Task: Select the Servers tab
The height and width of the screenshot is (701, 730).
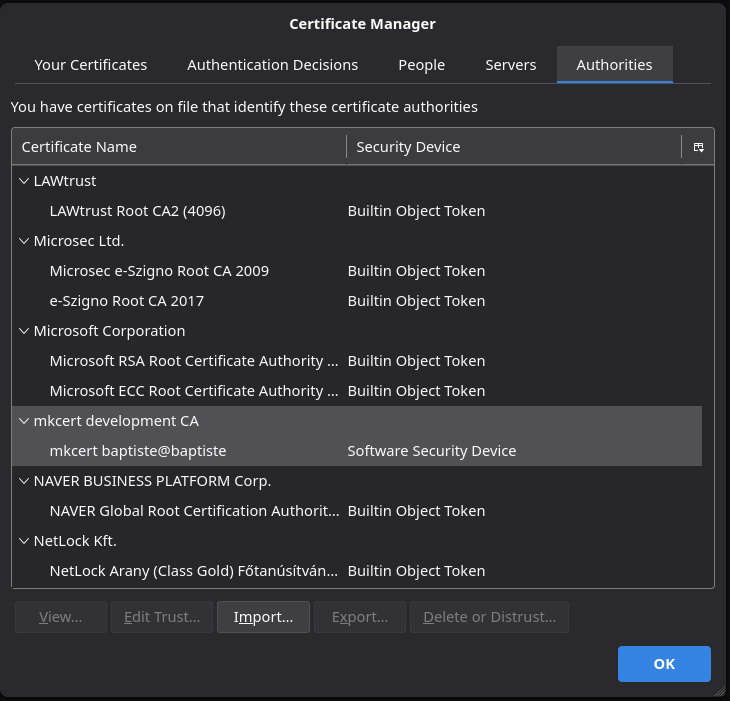Action: point(511,65)
